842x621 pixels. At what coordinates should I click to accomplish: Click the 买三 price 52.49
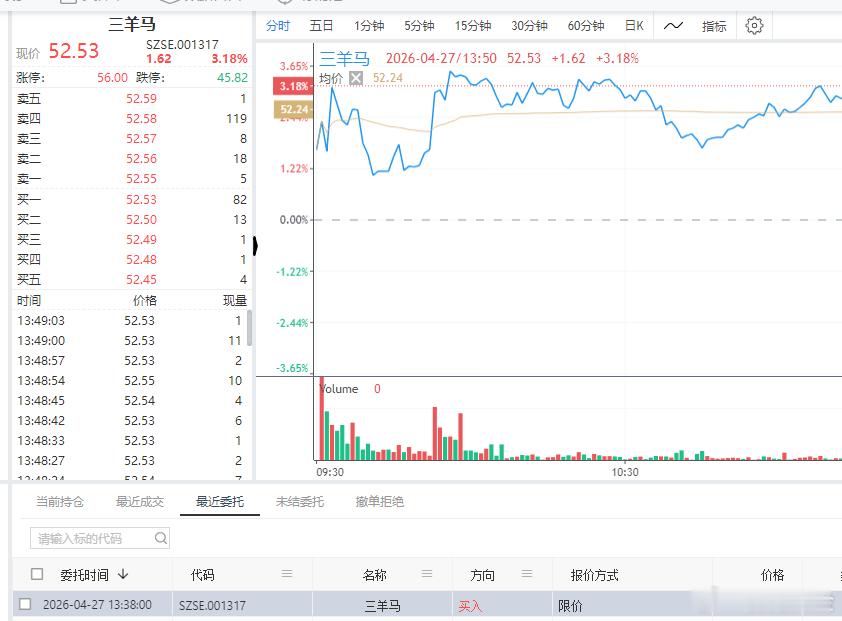(x=141, y=240)
